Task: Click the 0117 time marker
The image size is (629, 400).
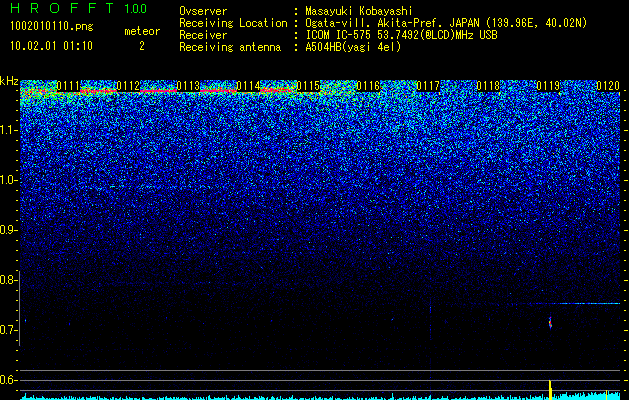Action: 428,86
